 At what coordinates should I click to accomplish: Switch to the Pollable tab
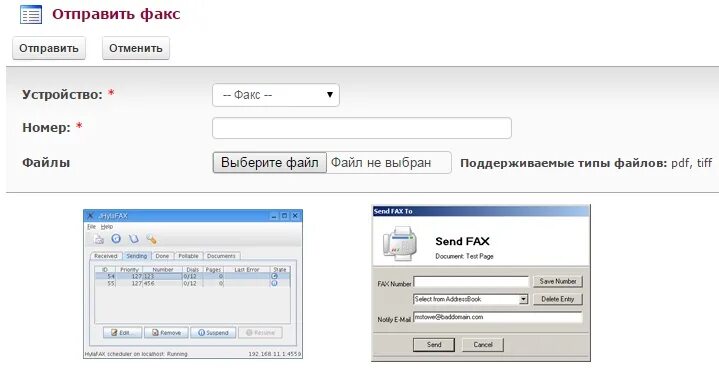tap(188, 256)
